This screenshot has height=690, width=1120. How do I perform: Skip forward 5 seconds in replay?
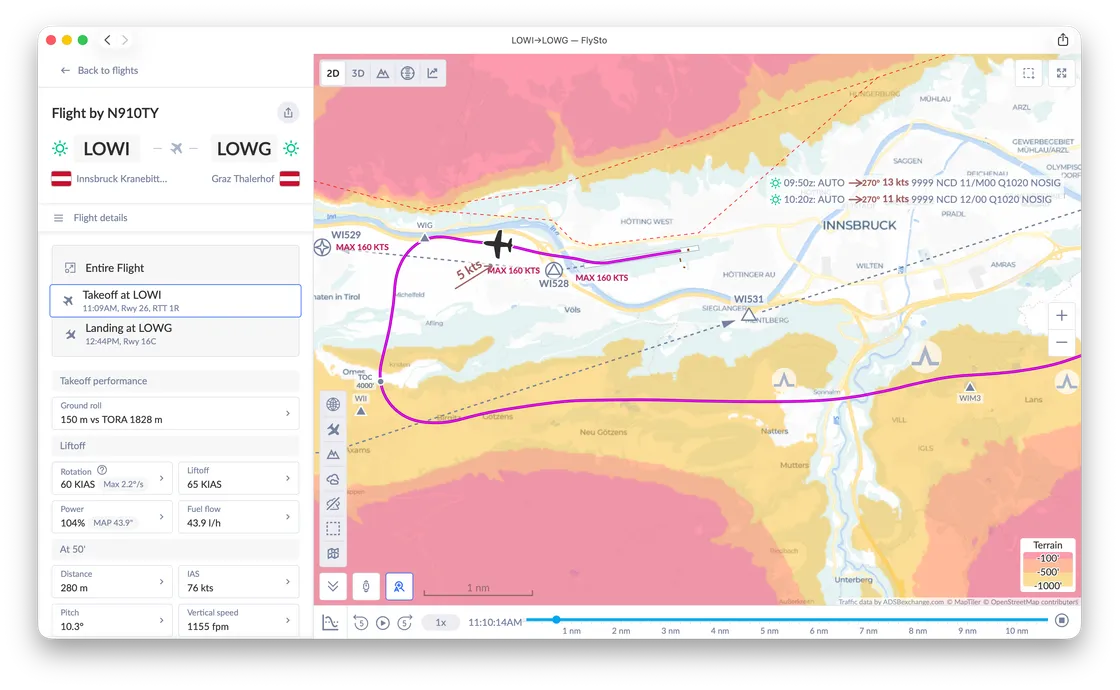click(405, 623)
